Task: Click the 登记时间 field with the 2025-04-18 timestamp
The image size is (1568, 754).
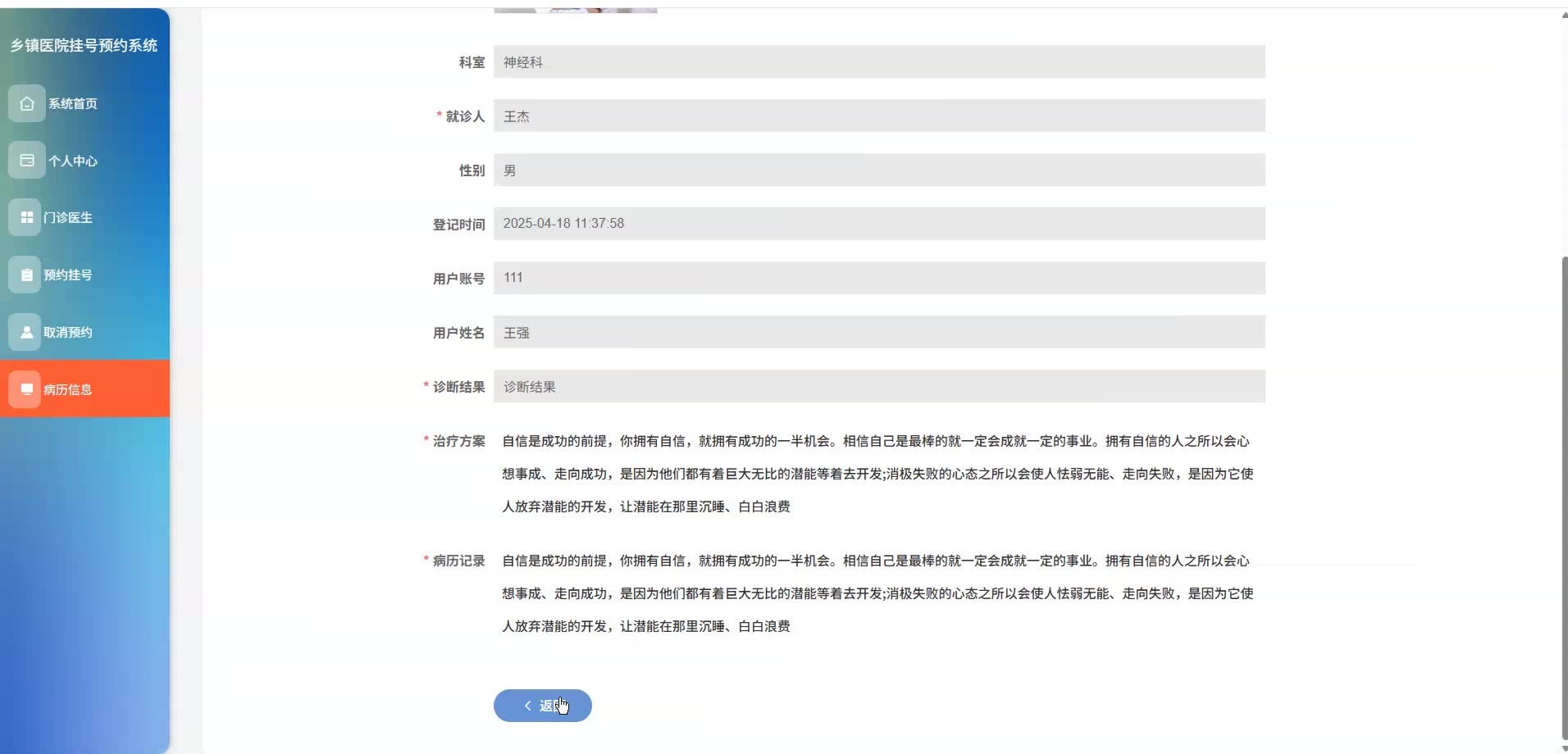Action: coord(879,224)
